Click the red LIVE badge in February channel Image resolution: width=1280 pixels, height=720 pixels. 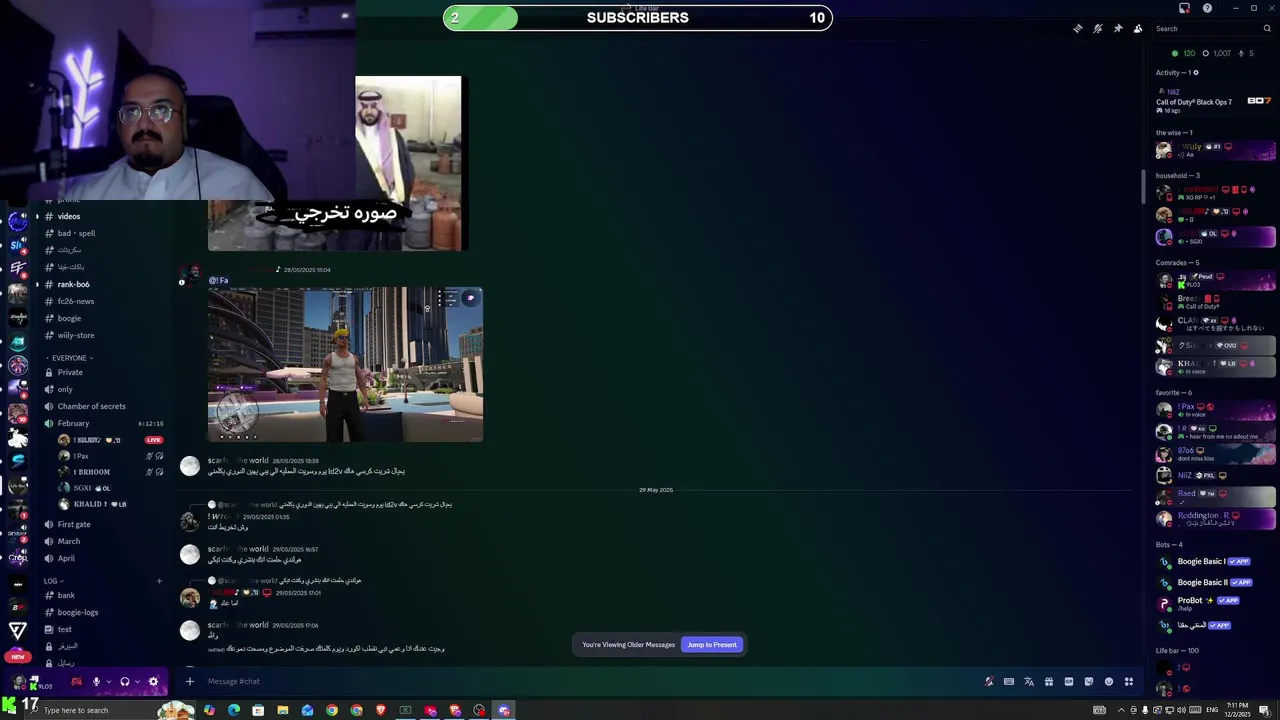(x=153, y=440)
